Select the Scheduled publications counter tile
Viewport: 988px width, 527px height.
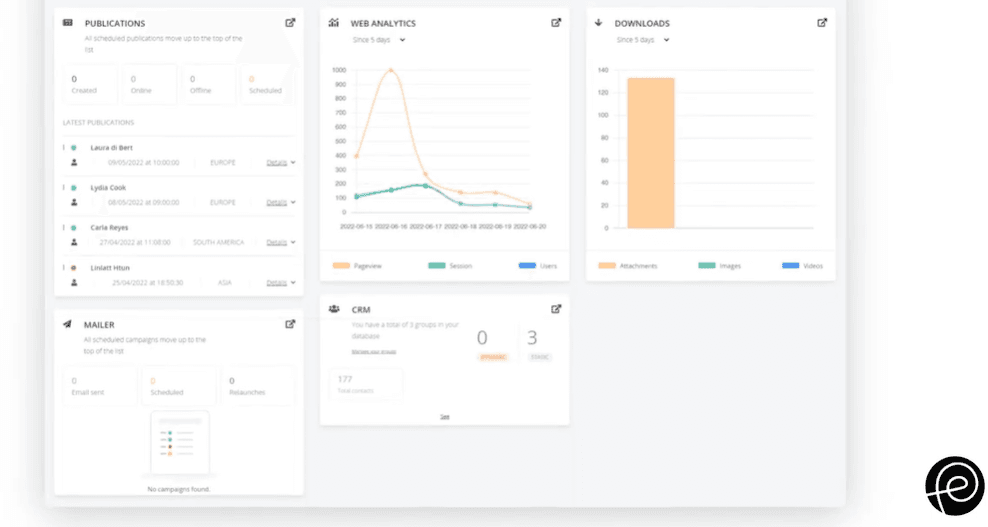click(x=265, y=85)
